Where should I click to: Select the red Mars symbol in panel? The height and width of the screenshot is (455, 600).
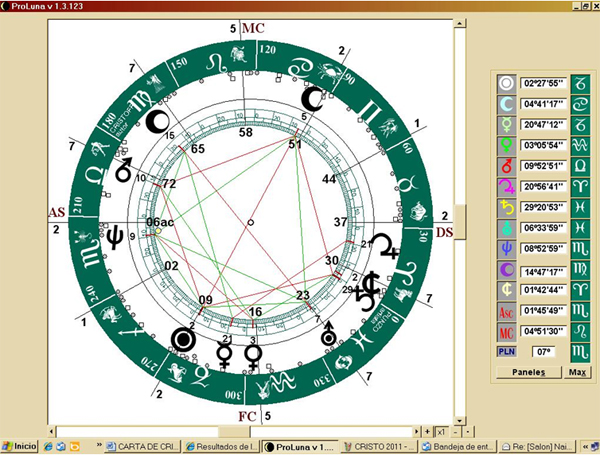click(x=507, y=165)
